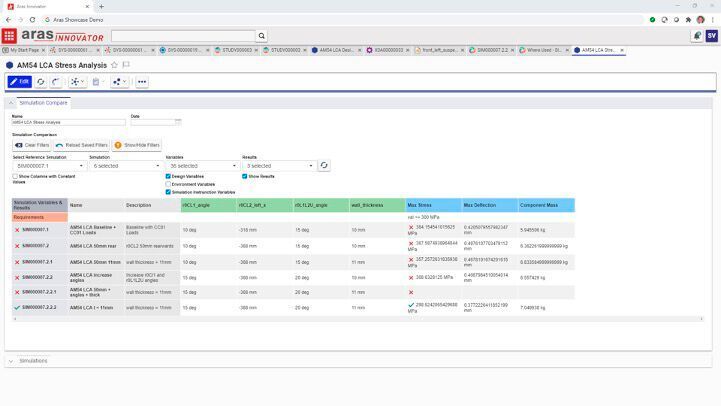Click the search magnifier icon

pos(262,36)
